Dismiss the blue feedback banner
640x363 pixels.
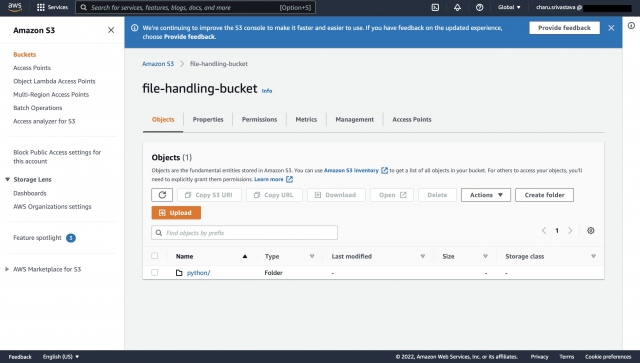(611, 28)
